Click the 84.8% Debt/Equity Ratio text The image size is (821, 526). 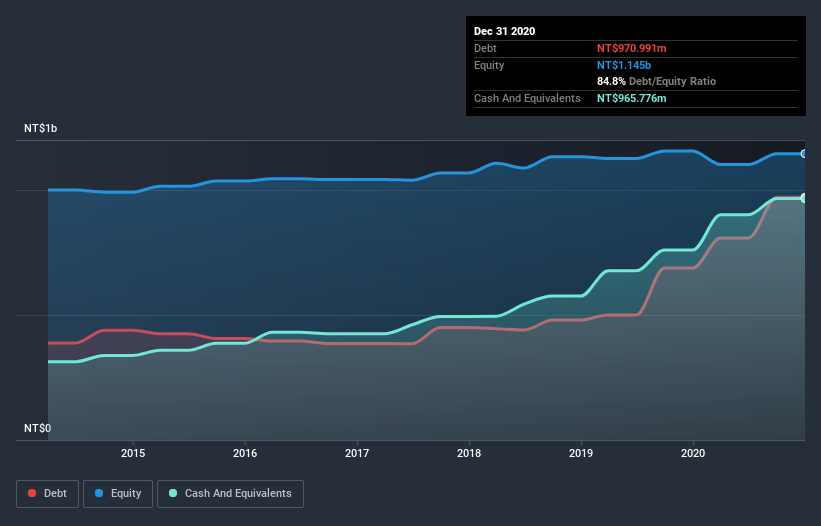point(656,81)
